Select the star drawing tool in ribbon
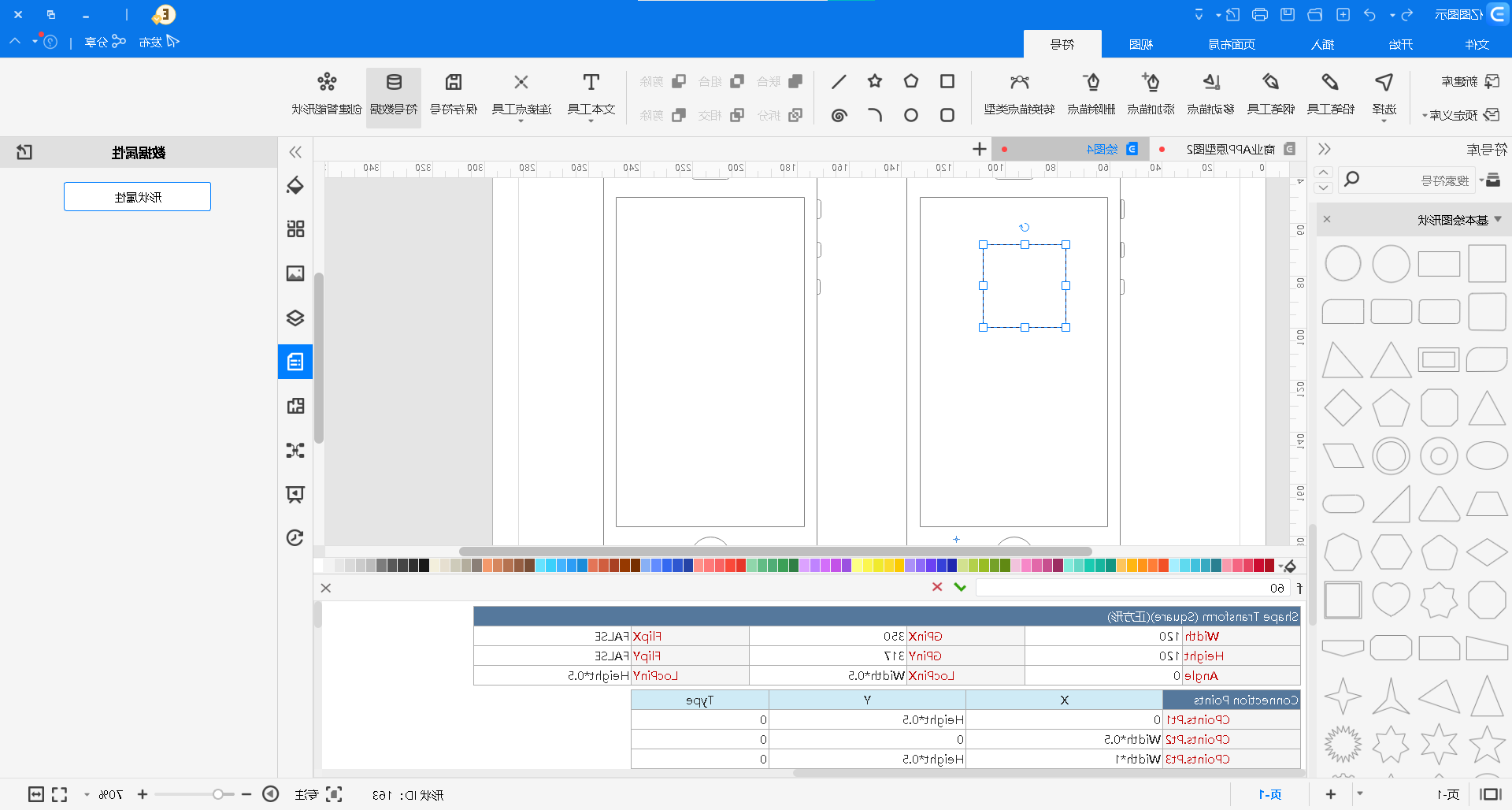 point(875,81)
